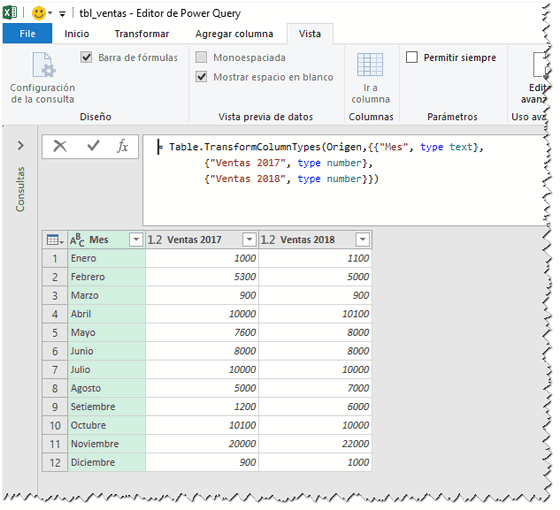This screenshot has height=510, width=560.
Task: Switch to the Inicio ribbon tab
Action: 76,34
